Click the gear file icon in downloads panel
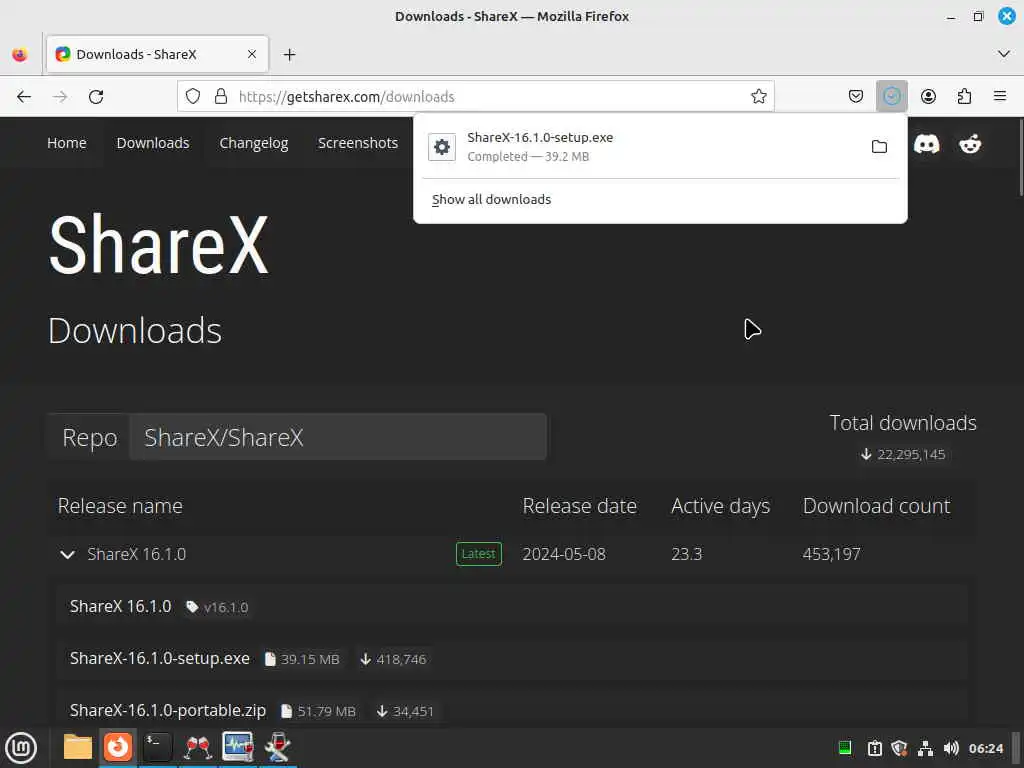Screen dimensions: 1024x768 (441, 147)
